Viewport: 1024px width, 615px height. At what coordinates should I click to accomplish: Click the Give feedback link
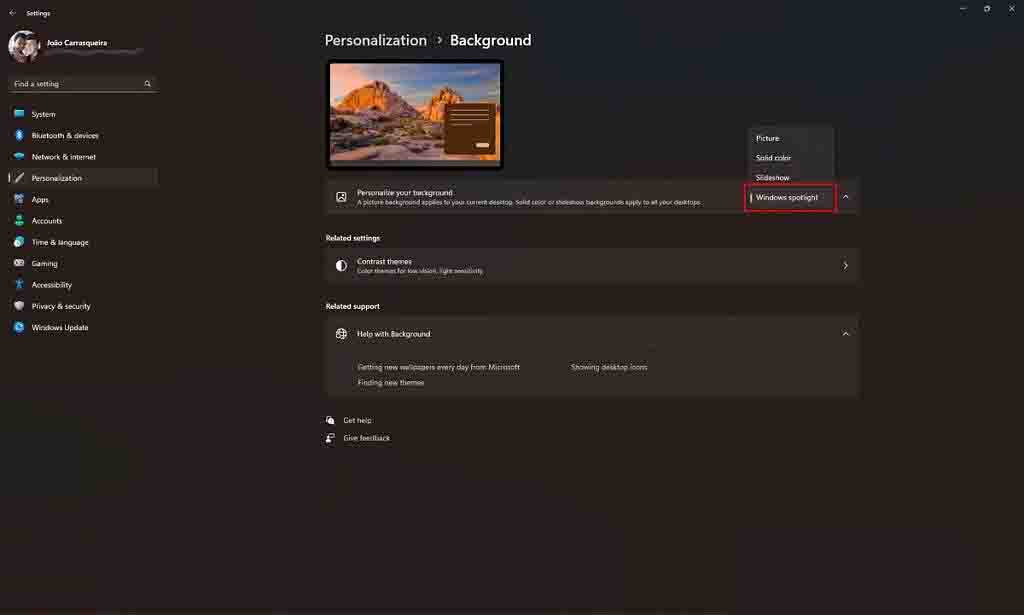coord(366,438)
